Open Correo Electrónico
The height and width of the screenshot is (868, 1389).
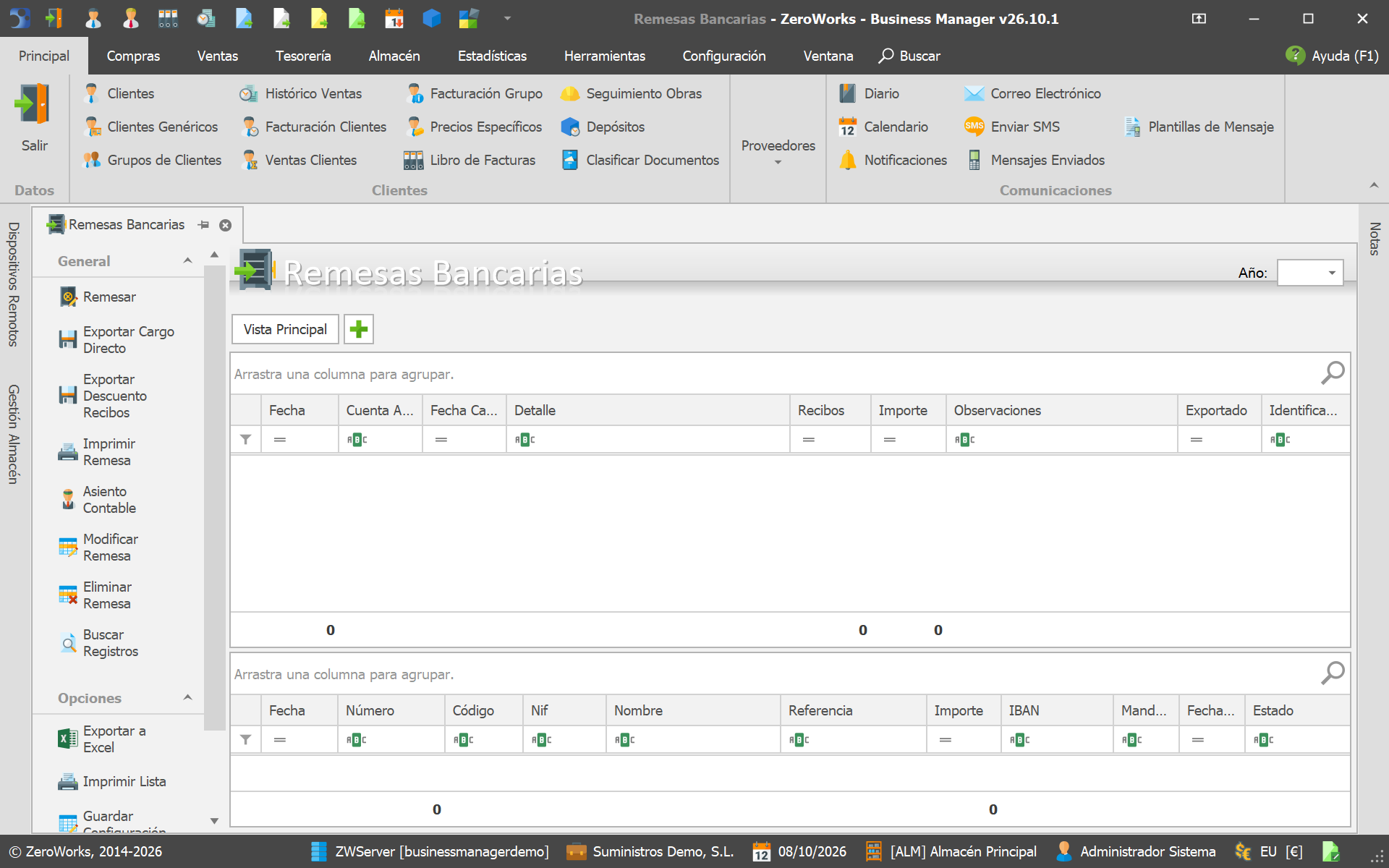point(1033,93)
